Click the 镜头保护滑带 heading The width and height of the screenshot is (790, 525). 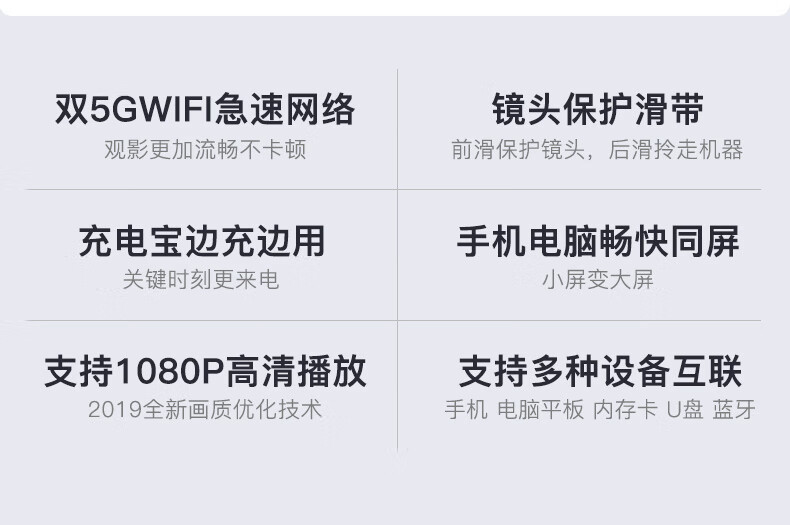click(598, 109)
